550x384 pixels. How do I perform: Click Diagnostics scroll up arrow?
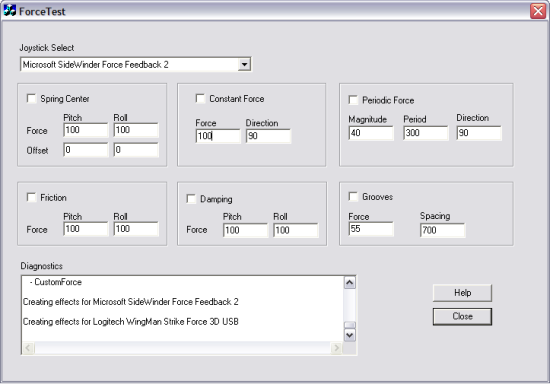350,283
